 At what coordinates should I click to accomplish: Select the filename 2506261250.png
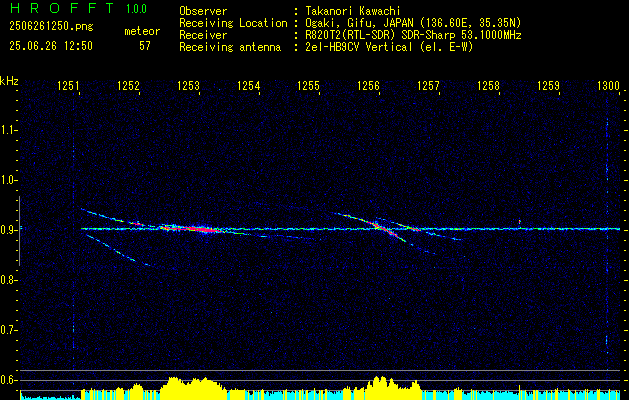(x=51, y=27)
